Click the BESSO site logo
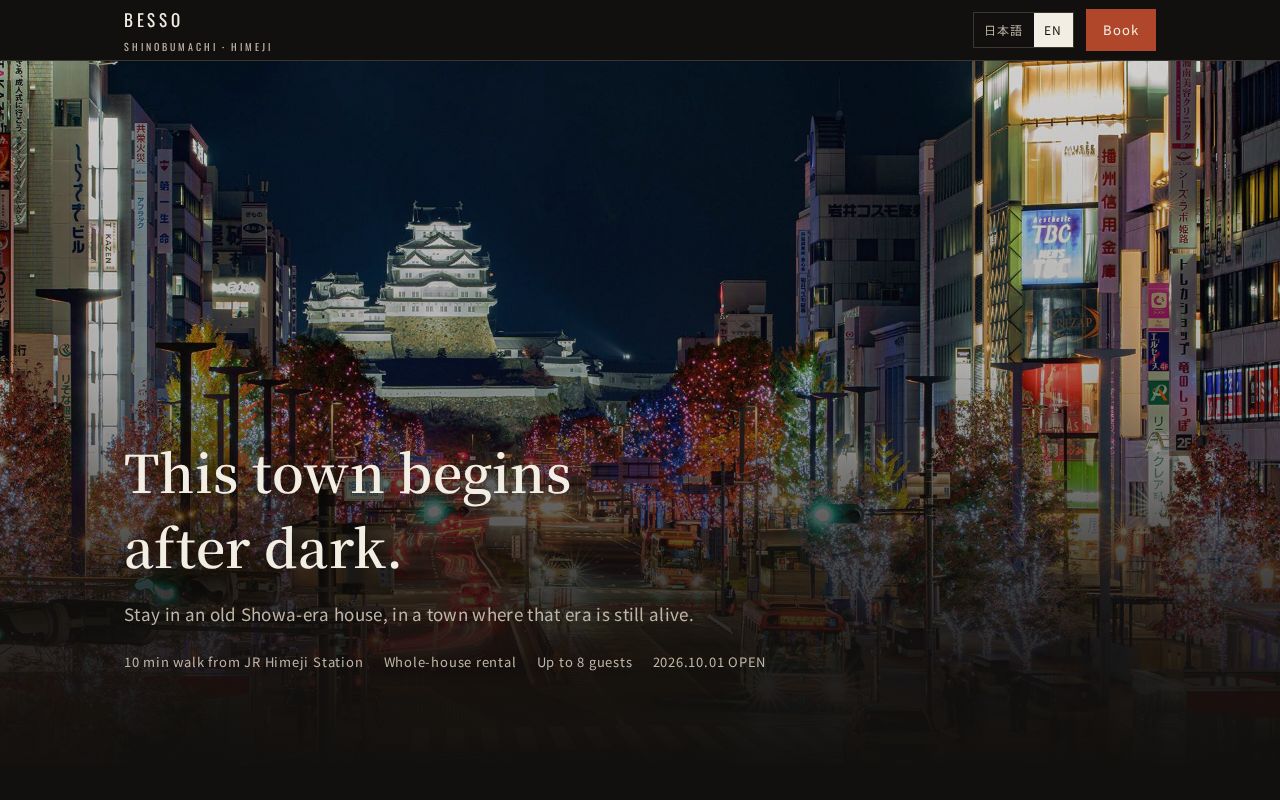This screenshot has width=1280, height=800. [153, 20]
